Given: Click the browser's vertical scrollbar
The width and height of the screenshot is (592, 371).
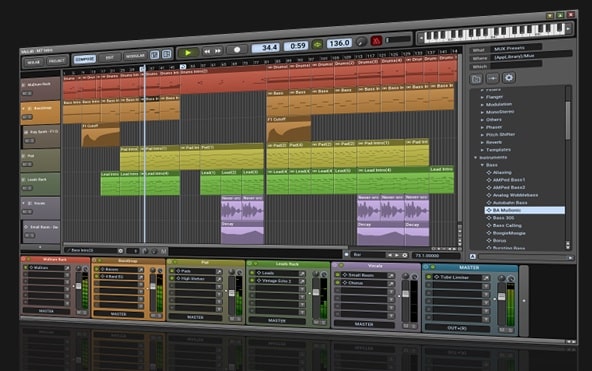Looking at the screenshot, I should tap(567, 121).
